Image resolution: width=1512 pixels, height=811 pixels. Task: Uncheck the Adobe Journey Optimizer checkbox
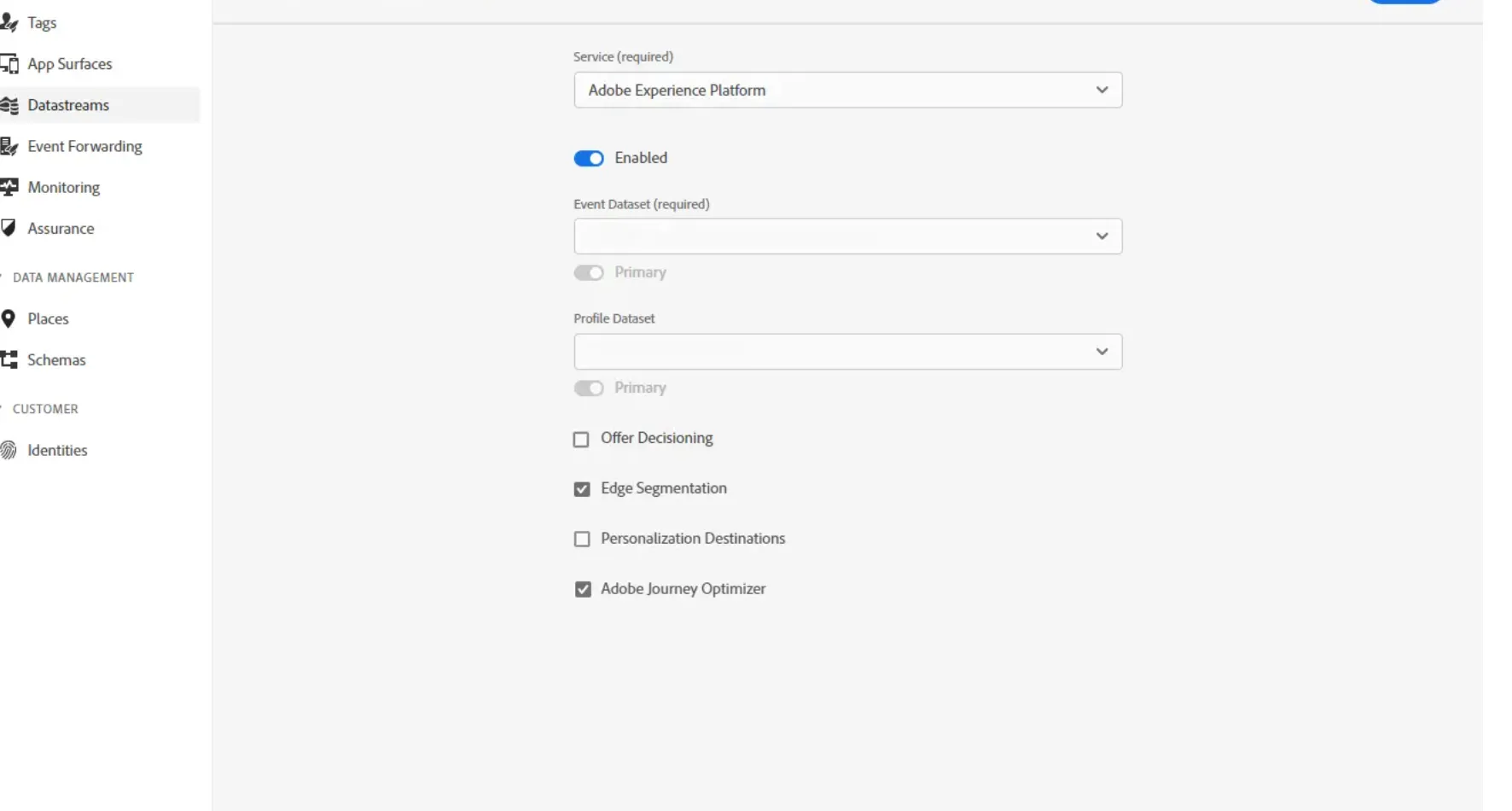(x=583, y=589)
